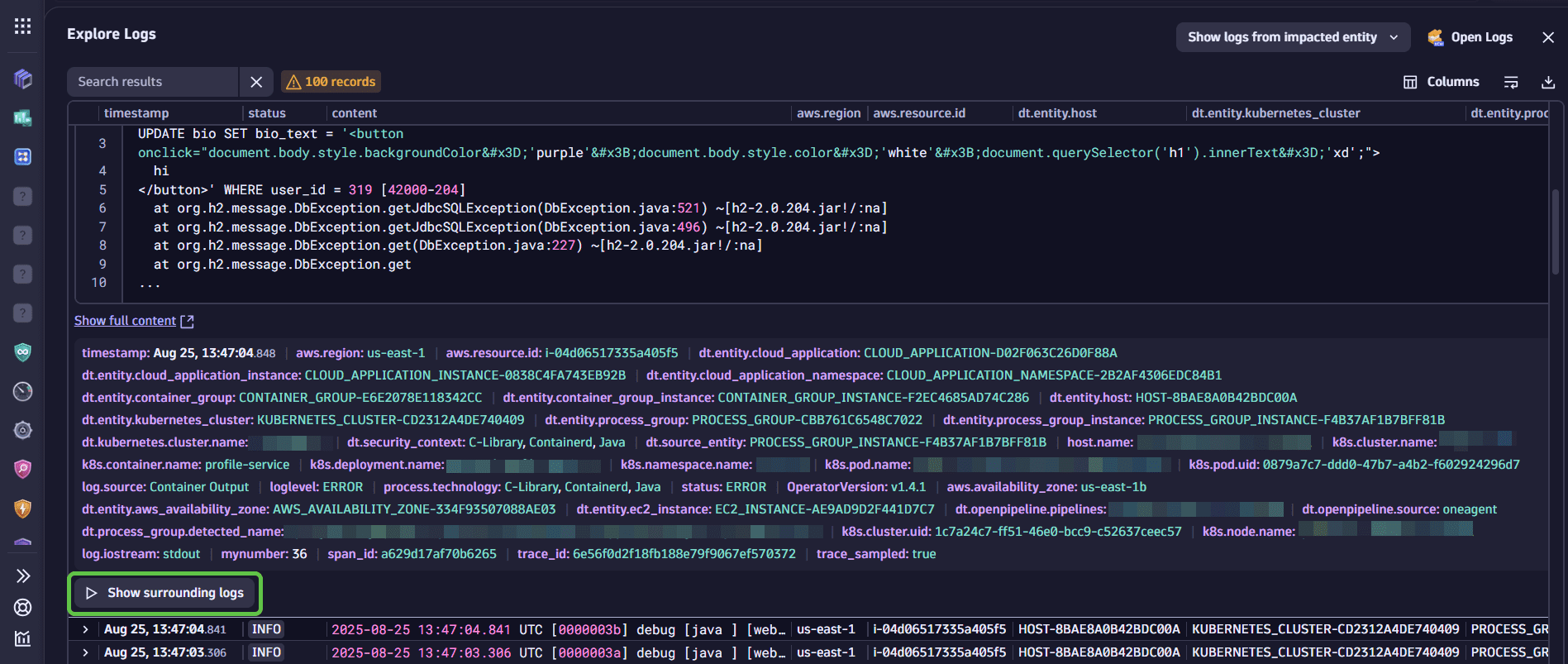Click the status column header

[267, 113]
